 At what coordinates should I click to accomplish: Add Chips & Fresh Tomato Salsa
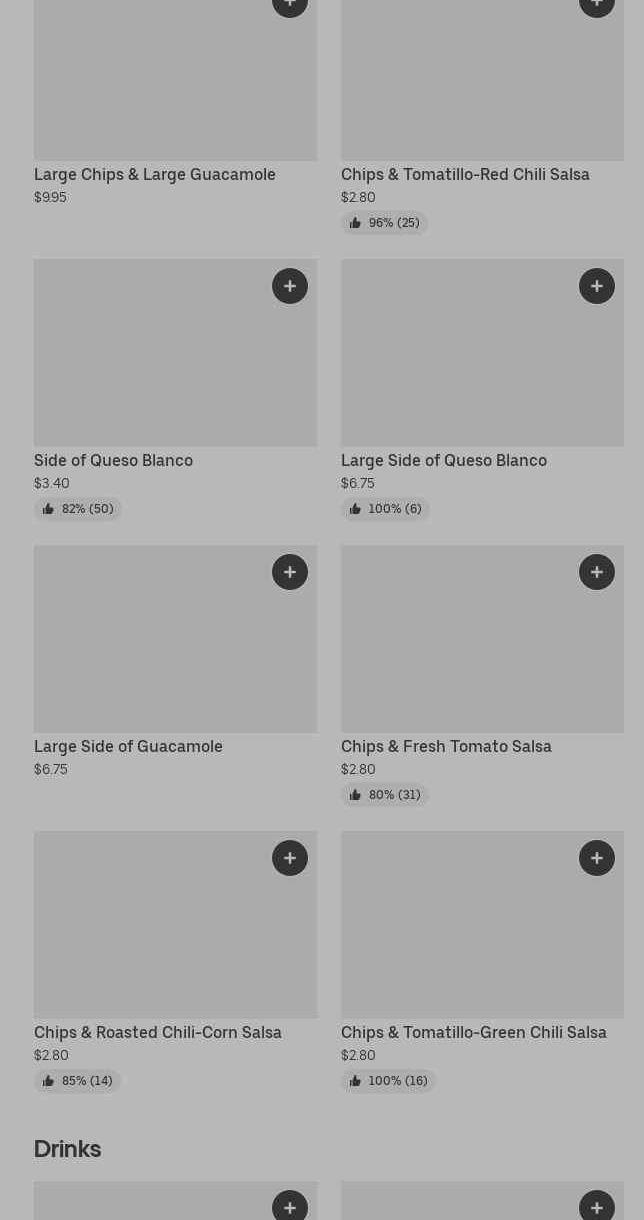(597, 572)
